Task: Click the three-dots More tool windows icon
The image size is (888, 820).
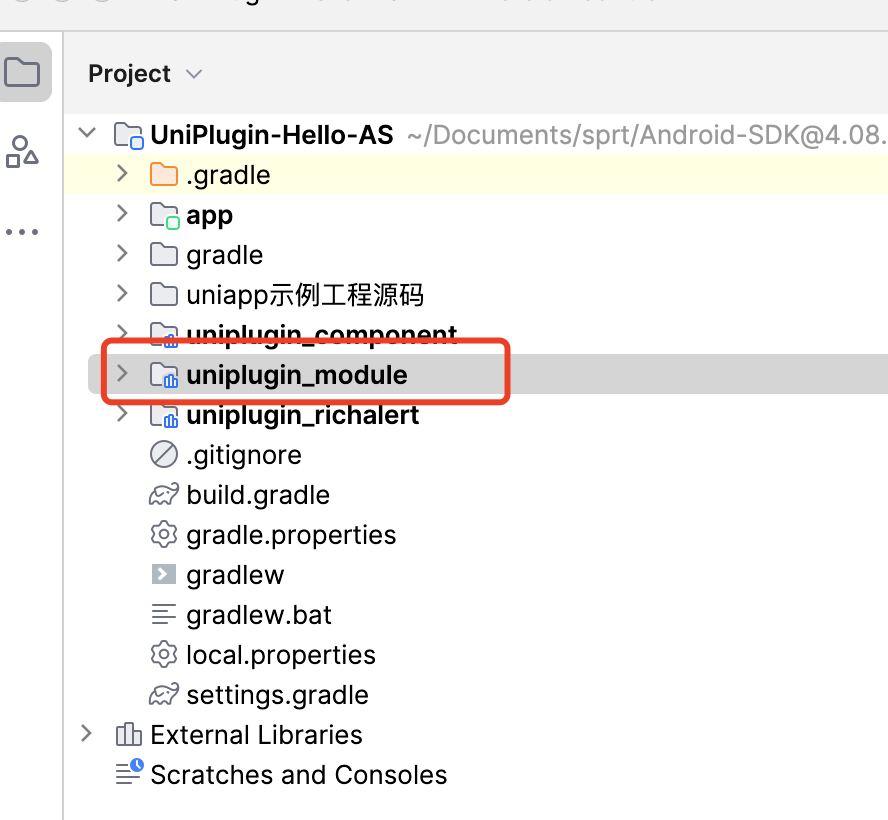Action: [x=22, y=232]
